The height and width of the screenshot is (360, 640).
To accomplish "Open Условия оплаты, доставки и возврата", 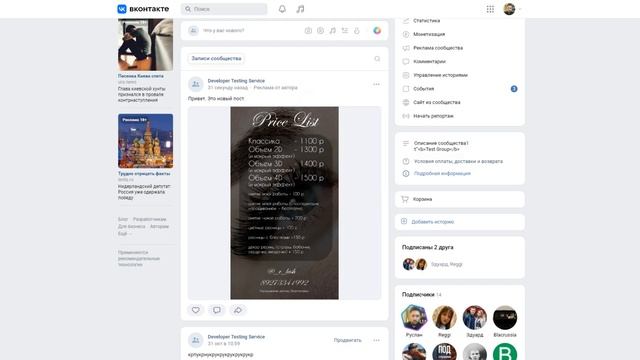I will tap(458, 162).
